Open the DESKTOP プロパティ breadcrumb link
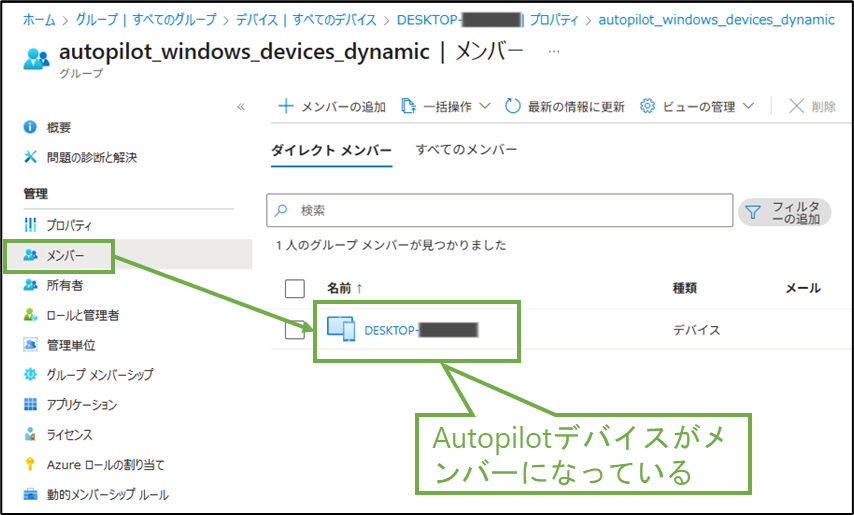The width and height of the screenshot is (854, 515). click(x=487, y=20)
